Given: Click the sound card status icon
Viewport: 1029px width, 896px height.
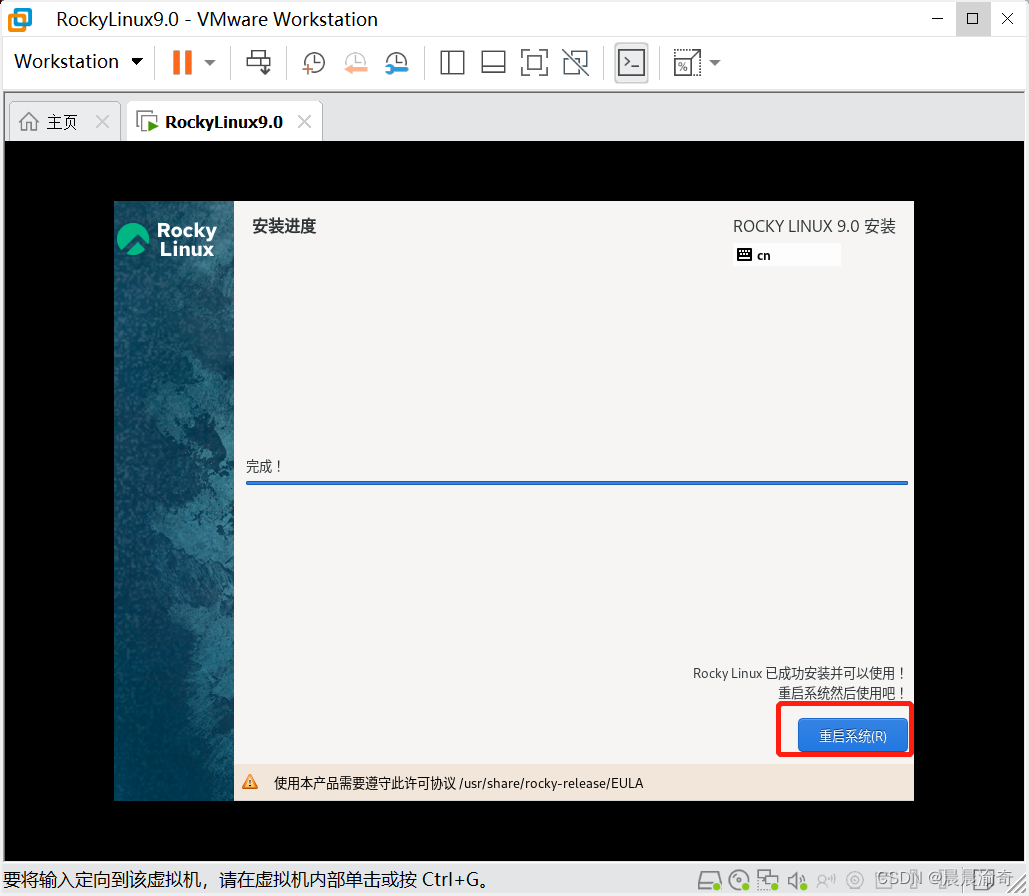Looking at the screenshot, I should pyautogui.click(x=797, y=880).
